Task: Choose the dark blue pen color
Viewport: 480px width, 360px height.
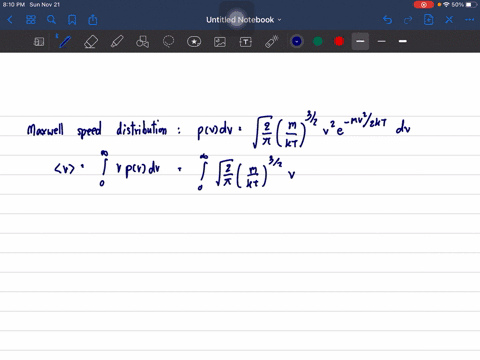Action: [297, 41]
